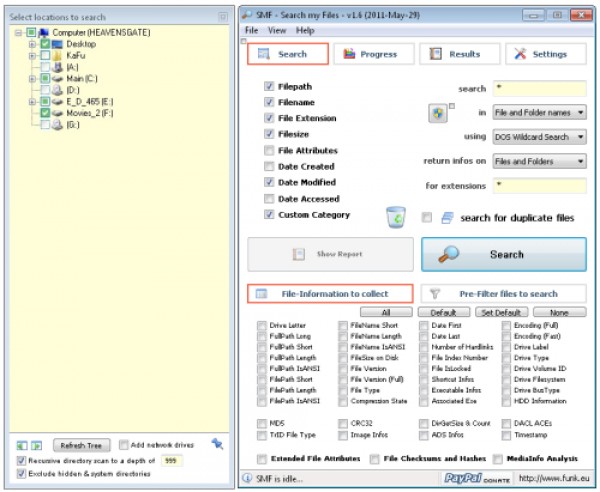The height and width of the screenshot is (492, 600).
Task: Enable the Date Created checkbox
Action: [x=269, y=166]
